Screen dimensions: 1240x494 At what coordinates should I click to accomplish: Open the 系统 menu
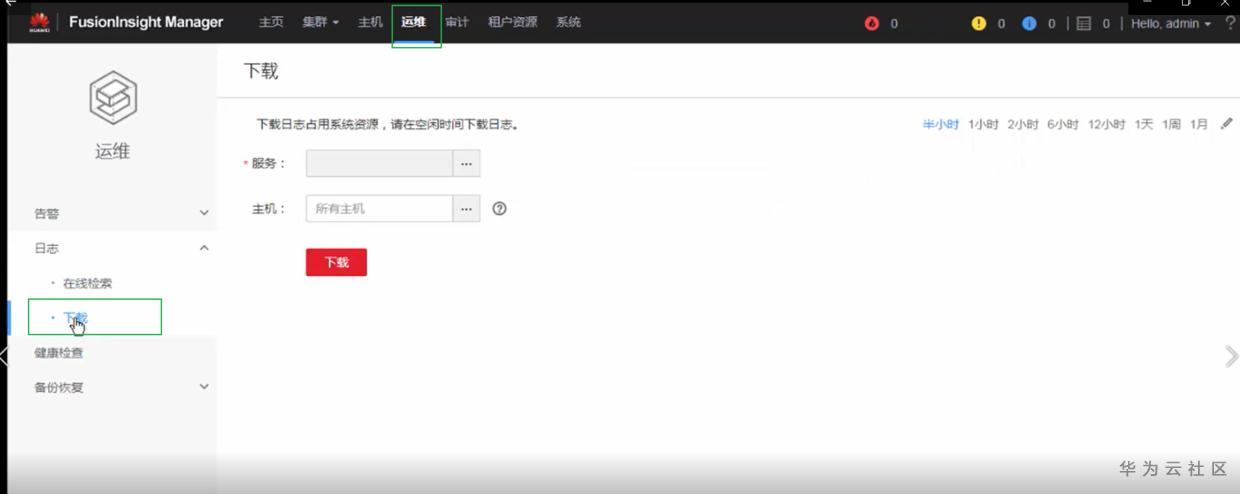click(568, 22)
